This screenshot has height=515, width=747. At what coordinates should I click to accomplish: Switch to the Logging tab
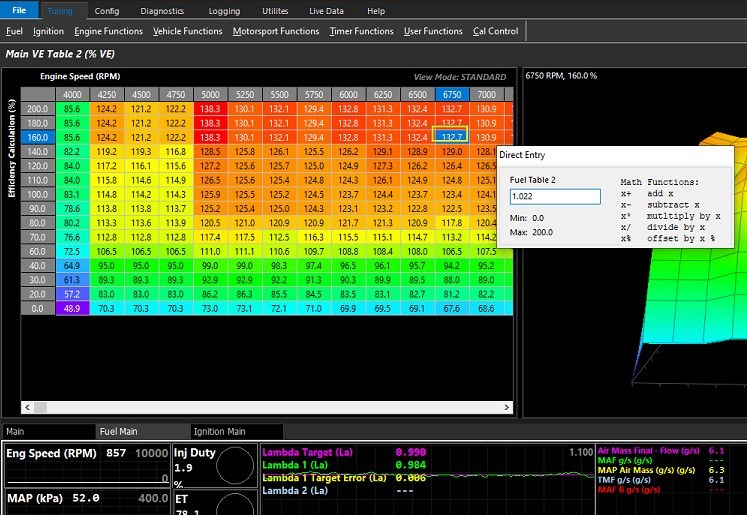(x=224, y=10)
